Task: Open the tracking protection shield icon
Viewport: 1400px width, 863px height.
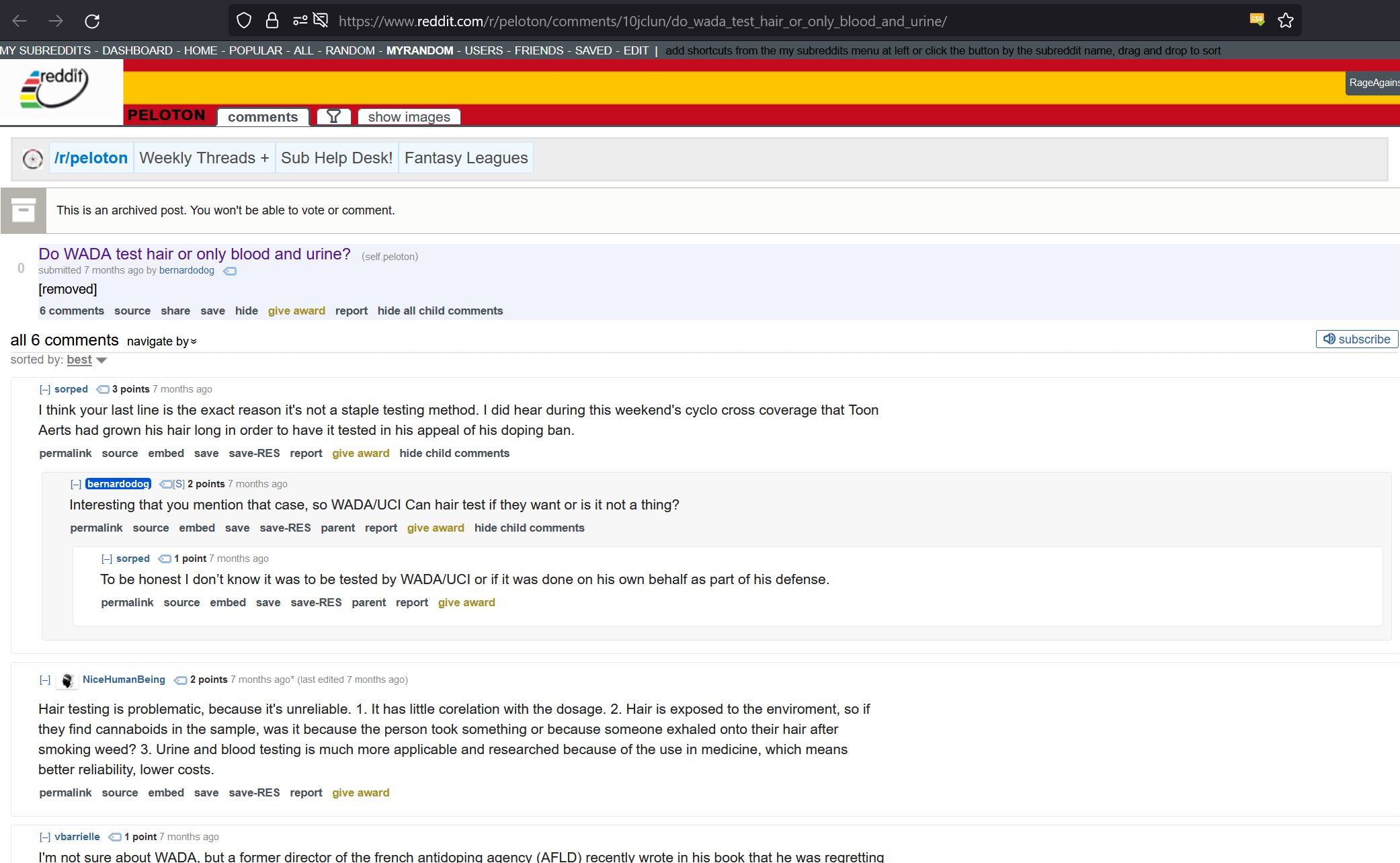Action: [x=244, y=21]
